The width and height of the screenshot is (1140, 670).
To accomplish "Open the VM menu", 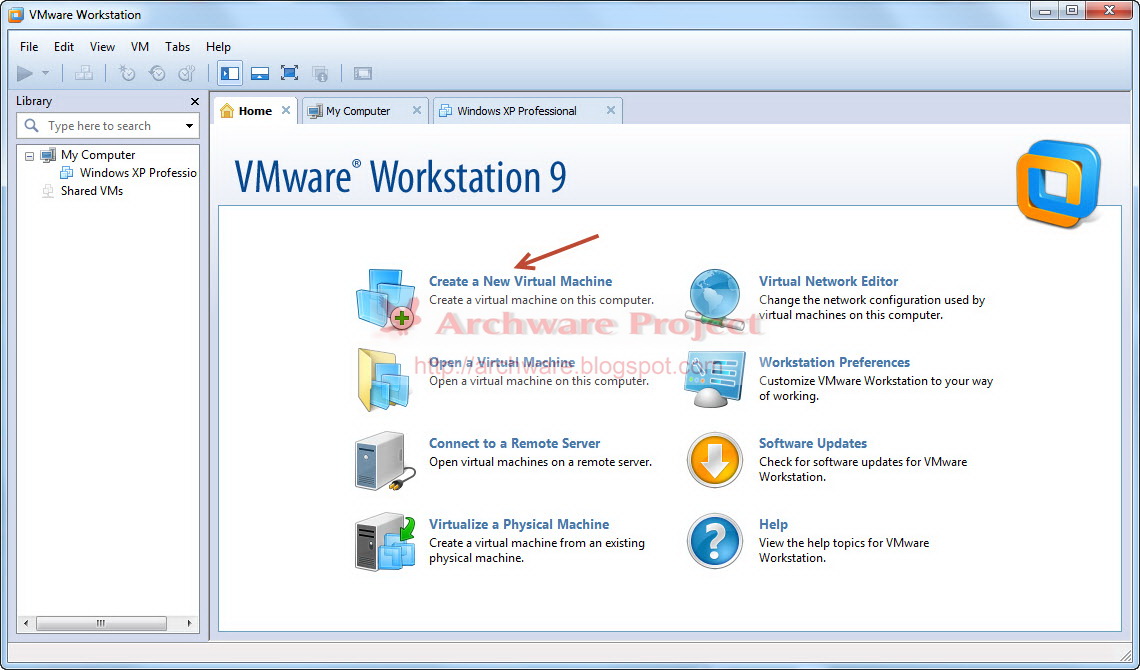I will coord(140,47).
